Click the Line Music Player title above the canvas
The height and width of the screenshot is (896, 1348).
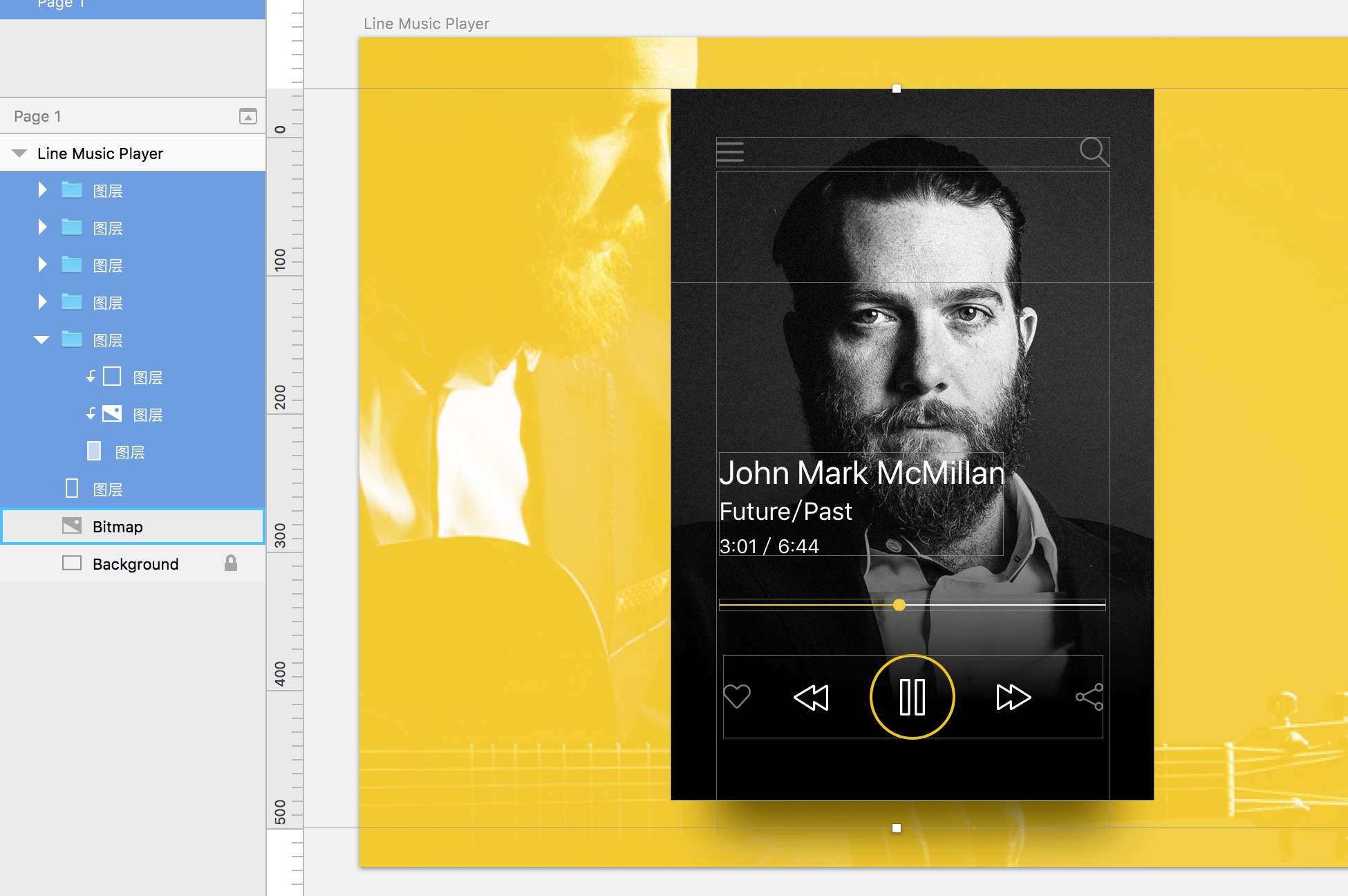pos(427,24)
